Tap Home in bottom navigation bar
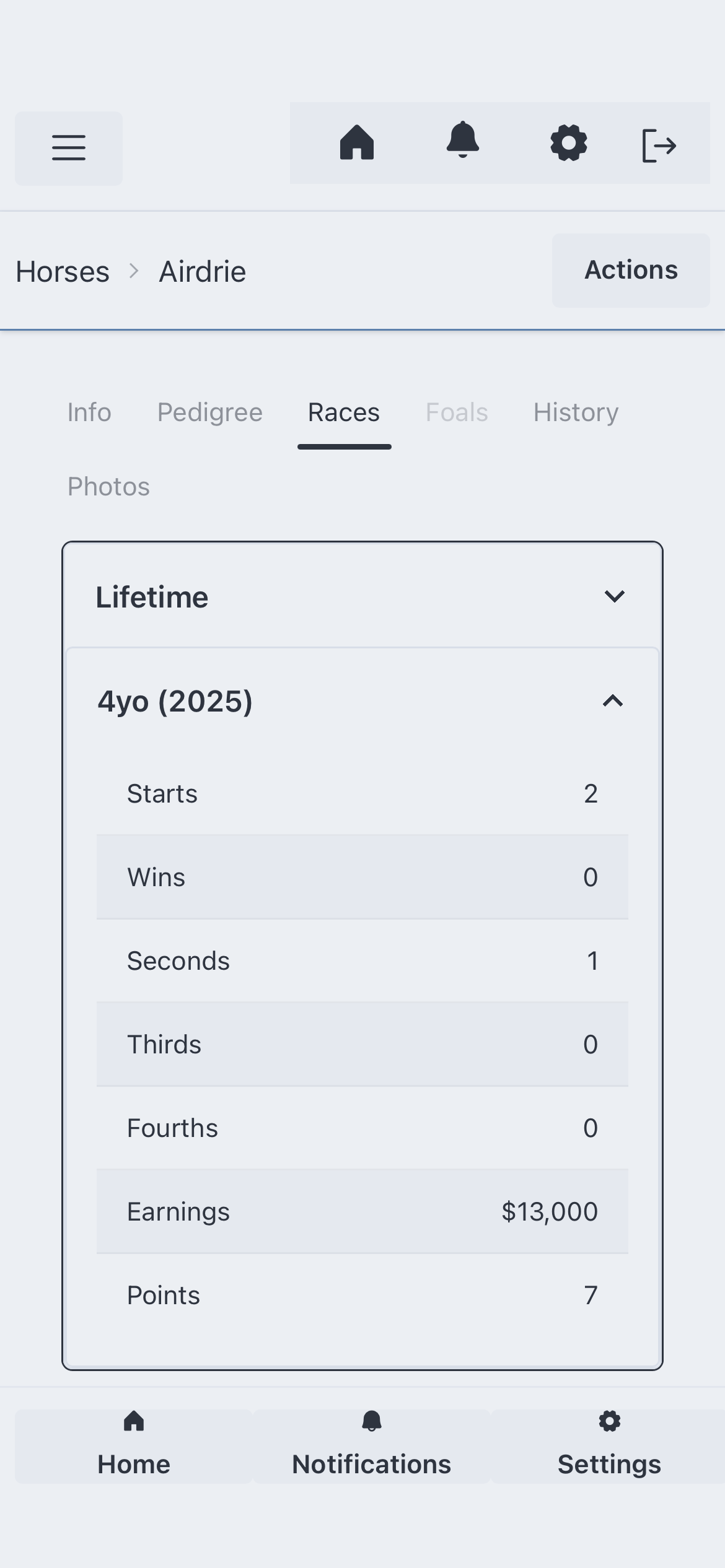This screenshot has width=725, height=1568. pos(134,1447)
